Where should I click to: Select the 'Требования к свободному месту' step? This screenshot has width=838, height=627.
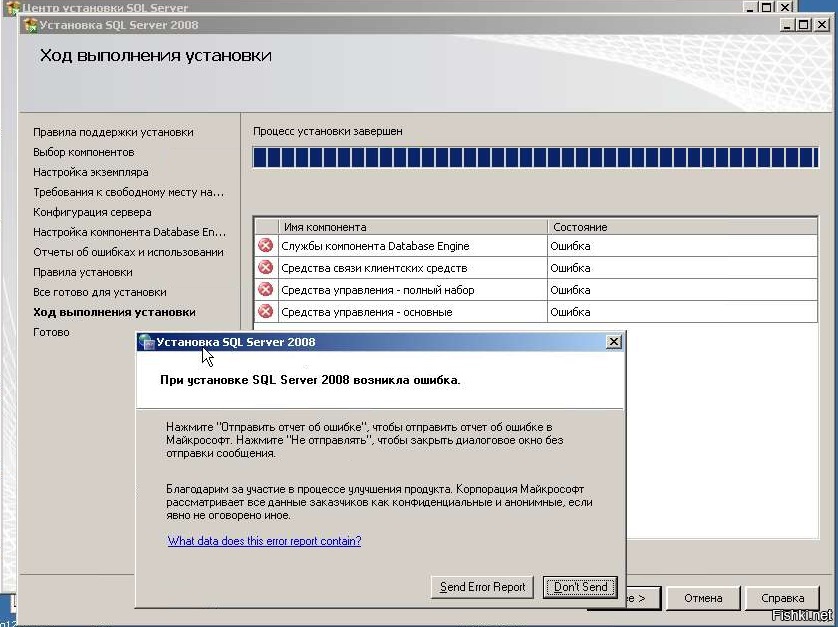129,192
